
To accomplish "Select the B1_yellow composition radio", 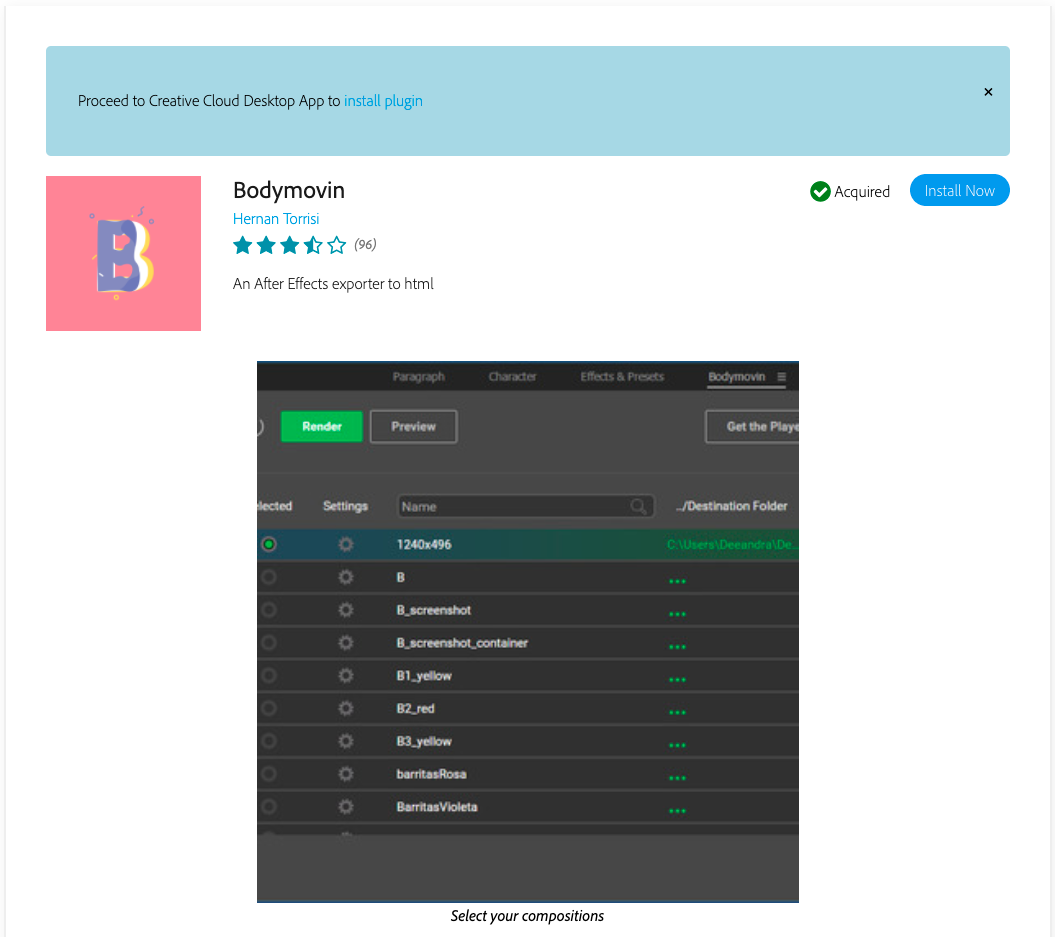I will point(269,675).
